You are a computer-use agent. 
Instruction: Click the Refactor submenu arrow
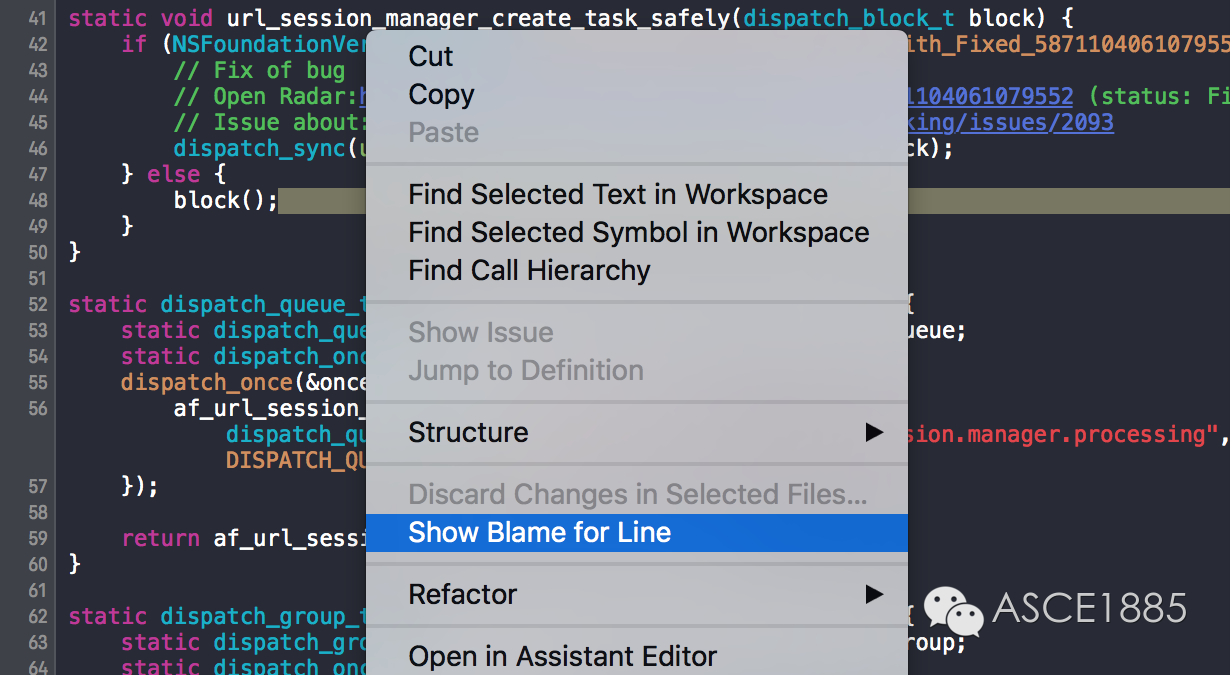[x=874, y=595]
